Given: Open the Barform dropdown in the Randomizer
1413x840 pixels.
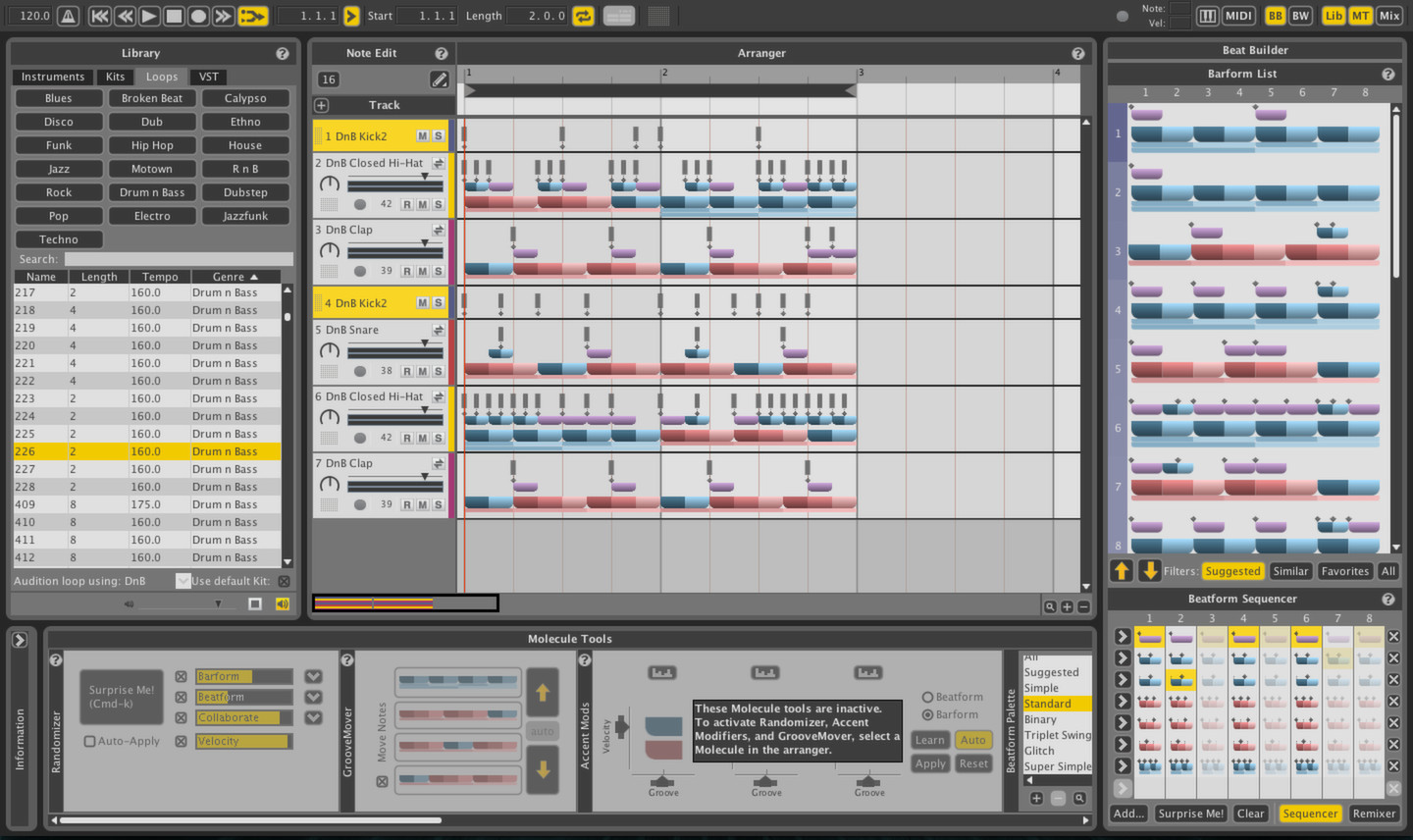Looking at the screenshot, I should tap(315, 676).
